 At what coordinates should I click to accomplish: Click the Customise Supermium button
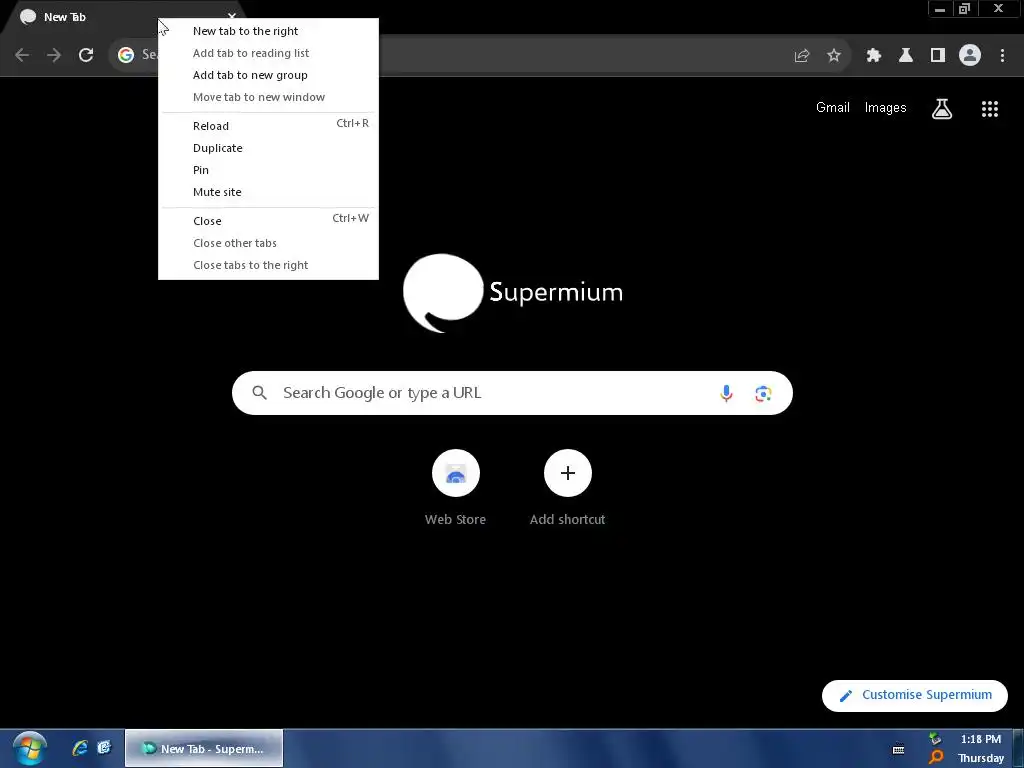(914, 696)
